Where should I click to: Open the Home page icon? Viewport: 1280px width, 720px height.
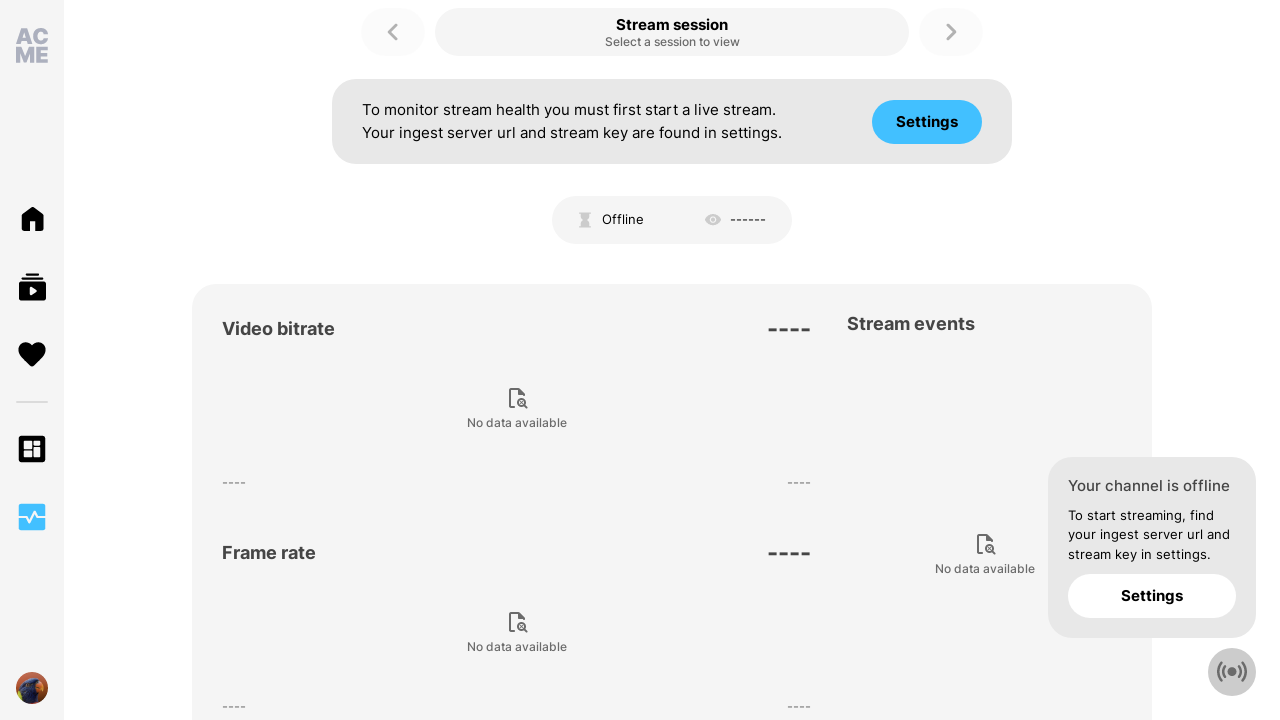tap(32, 219)
